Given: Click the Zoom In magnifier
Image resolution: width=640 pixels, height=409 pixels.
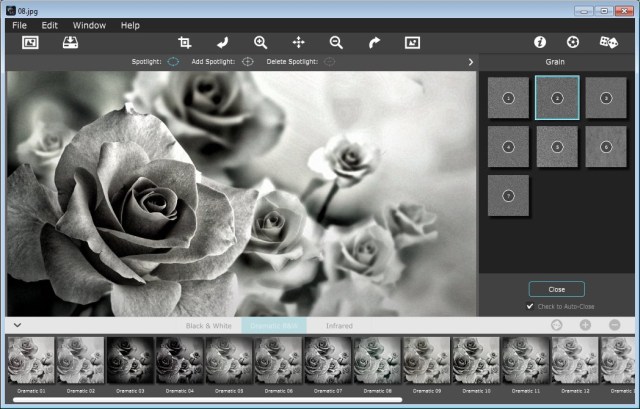Looking at the screenshot, I should (260, 42).
